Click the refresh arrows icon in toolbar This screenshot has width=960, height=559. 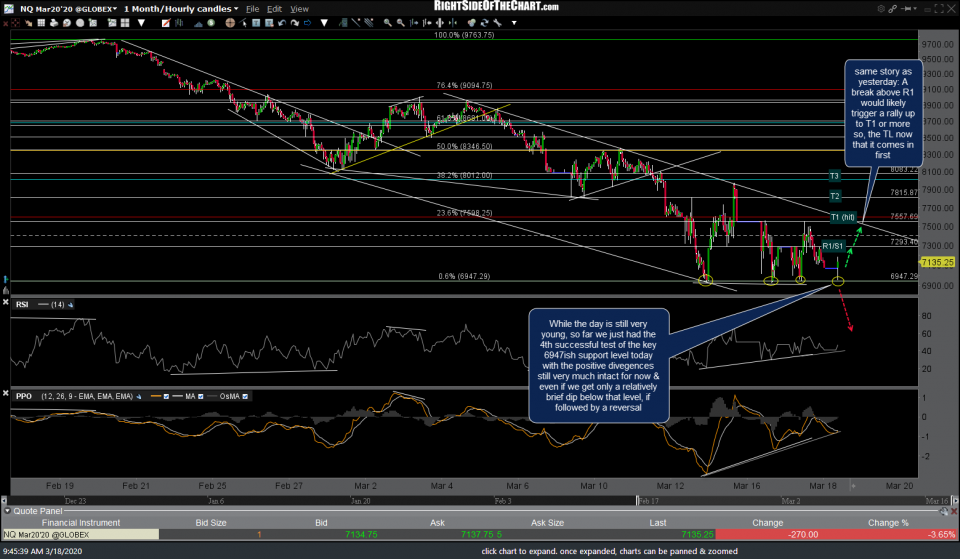(484, 23)
